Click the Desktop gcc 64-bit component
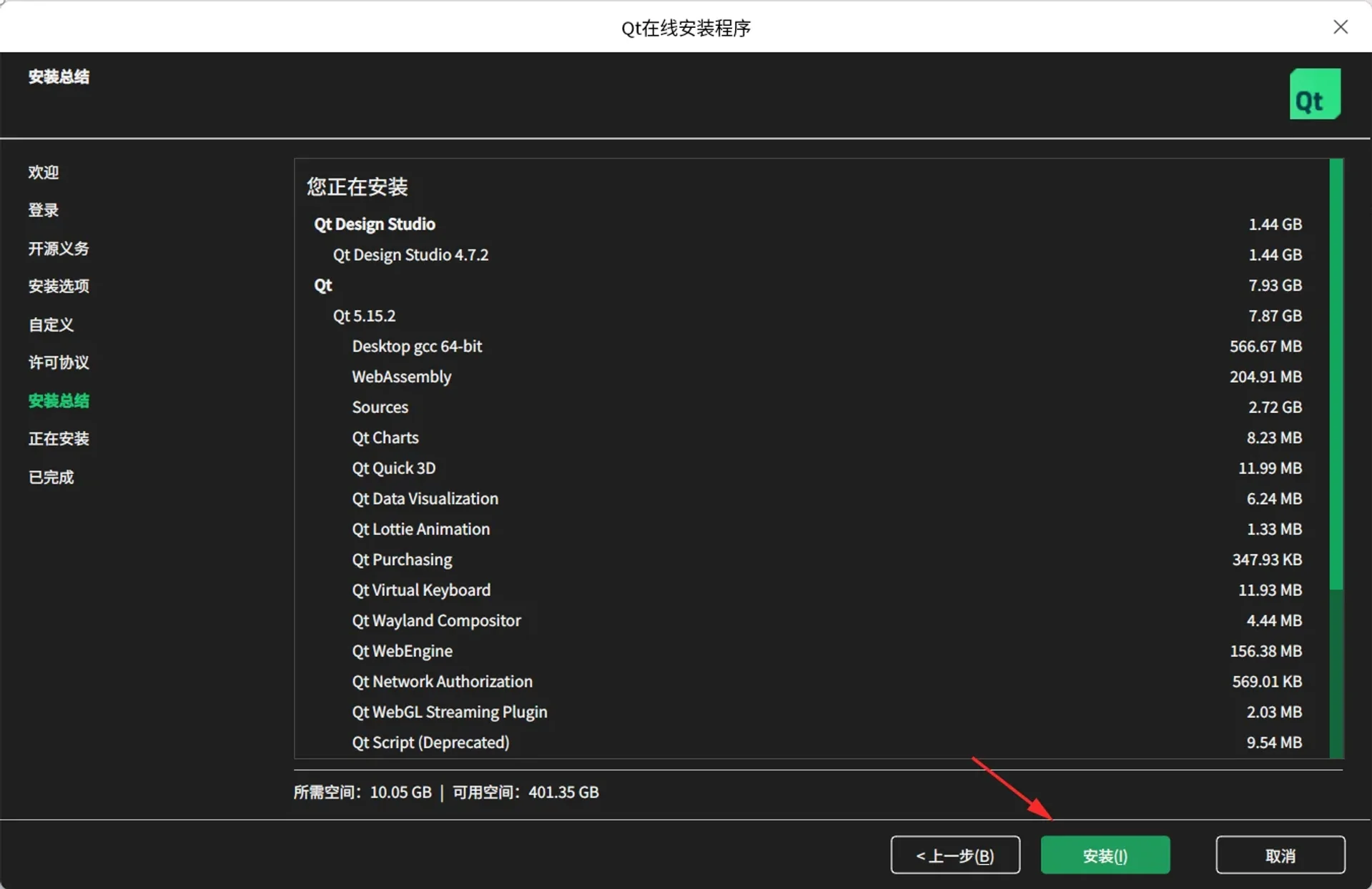 click(418, 346)
